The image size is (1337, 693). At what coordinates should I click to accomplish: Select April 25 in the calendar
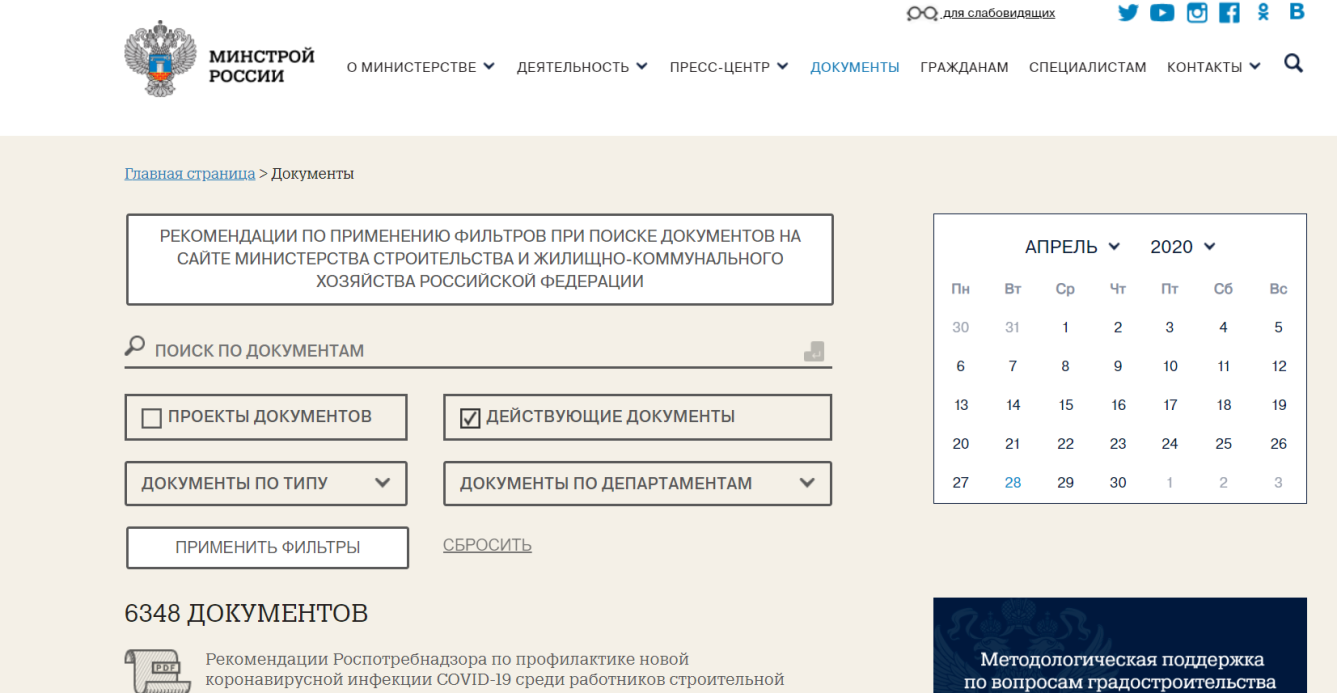click(x=1224, y=443)
